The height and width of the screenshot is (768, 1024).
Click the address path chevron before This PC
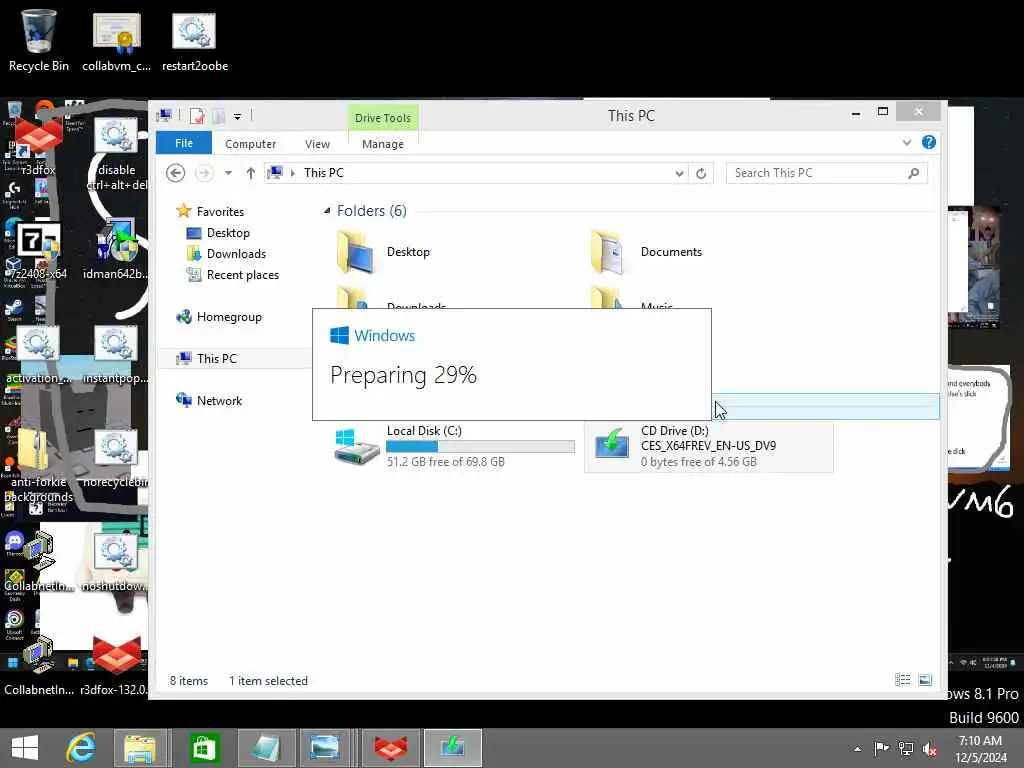pos(293,173)
